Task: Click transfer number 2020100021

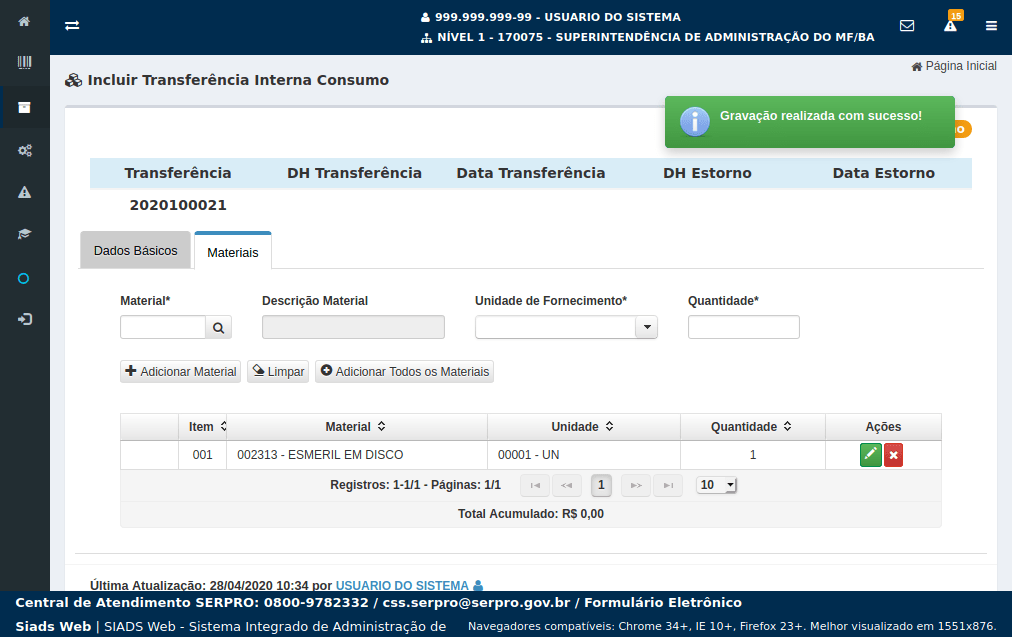Action: (x=178, y=205)
